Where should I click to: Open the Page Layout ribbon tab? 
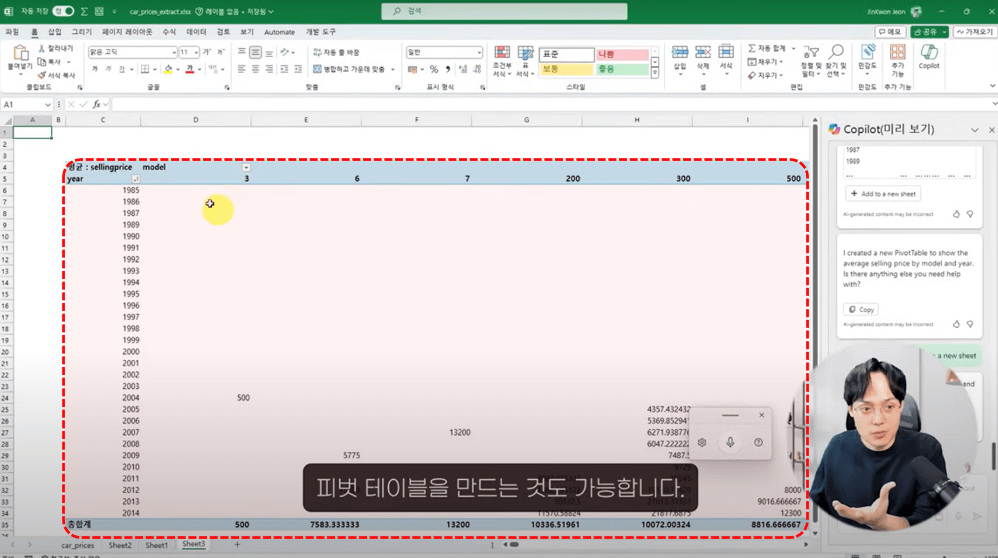(x=127, y=32)
